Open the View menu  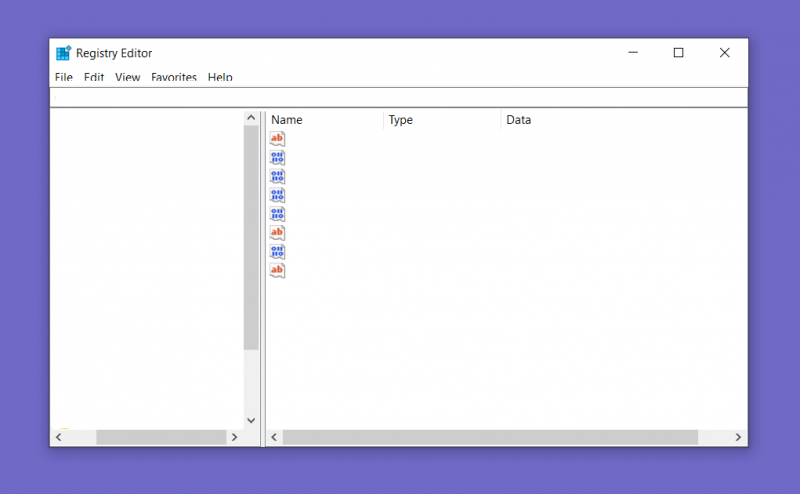tap(128, 77)
